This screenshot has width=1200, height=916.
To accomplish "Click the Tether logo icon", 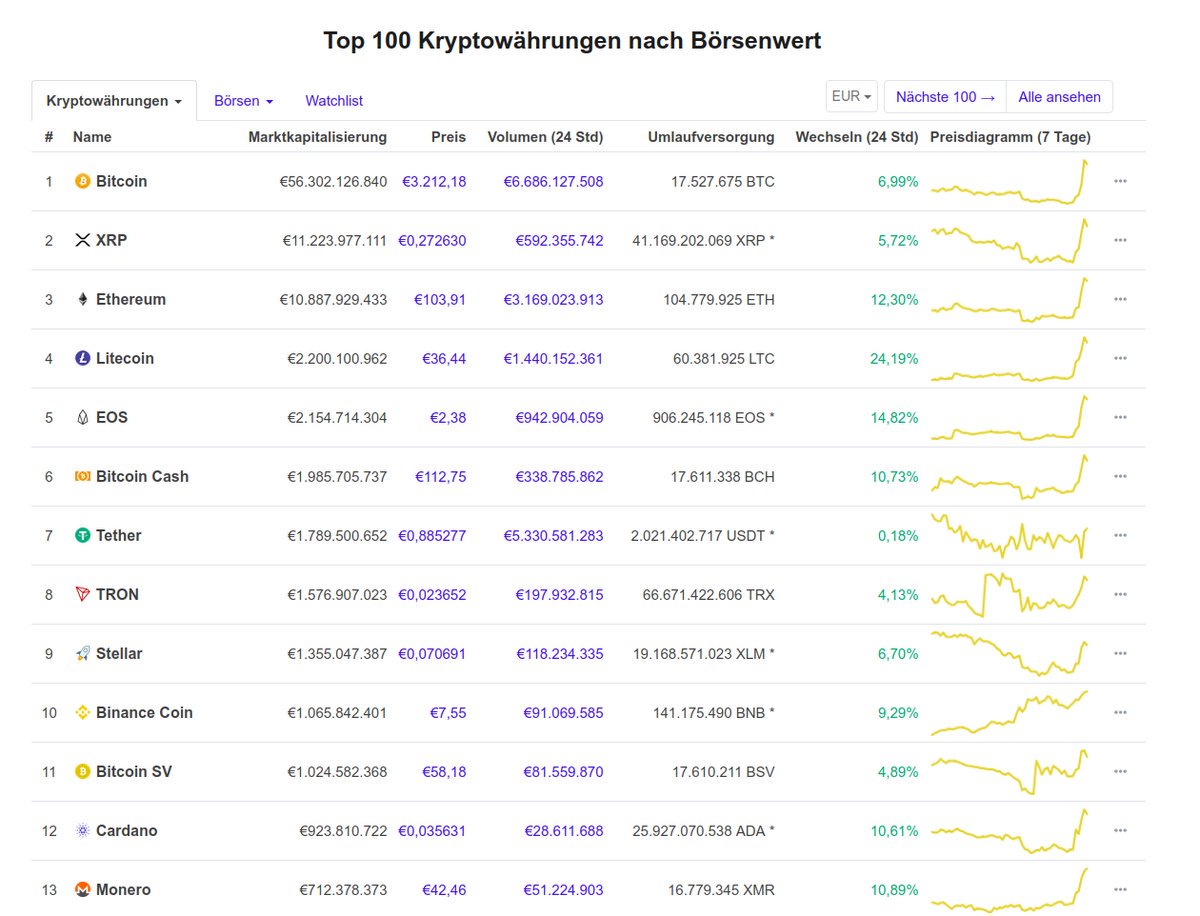I will pos(83,535).
